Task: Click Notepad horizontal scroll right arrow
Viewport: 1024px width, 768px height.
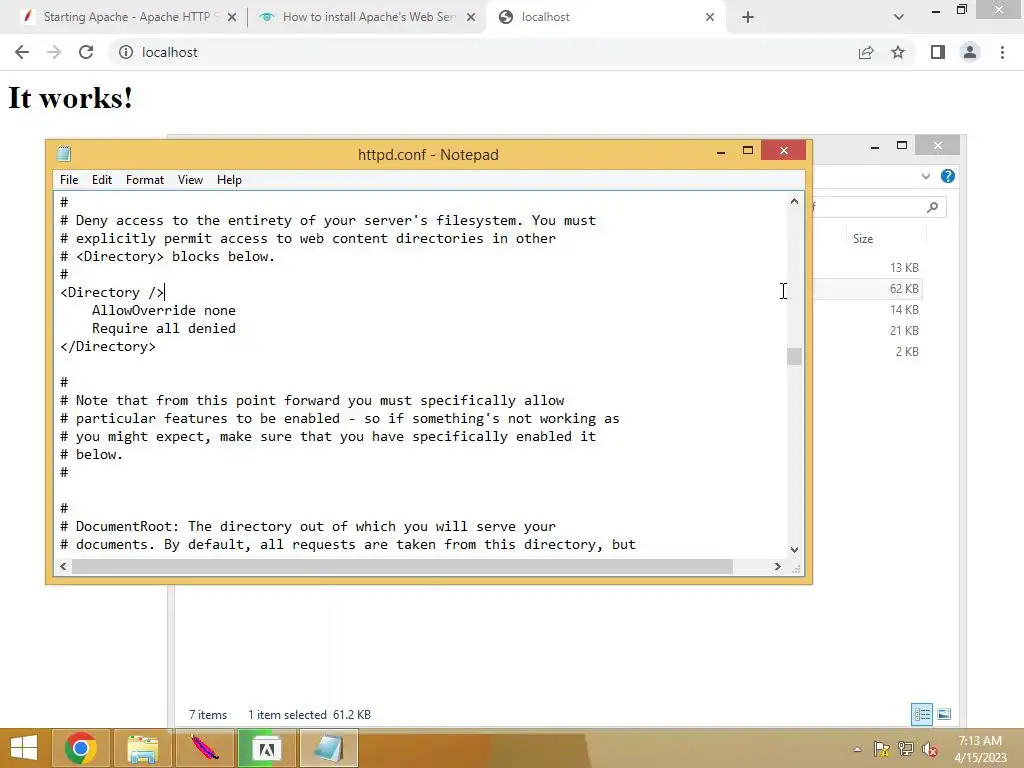Action: (777, 566)
